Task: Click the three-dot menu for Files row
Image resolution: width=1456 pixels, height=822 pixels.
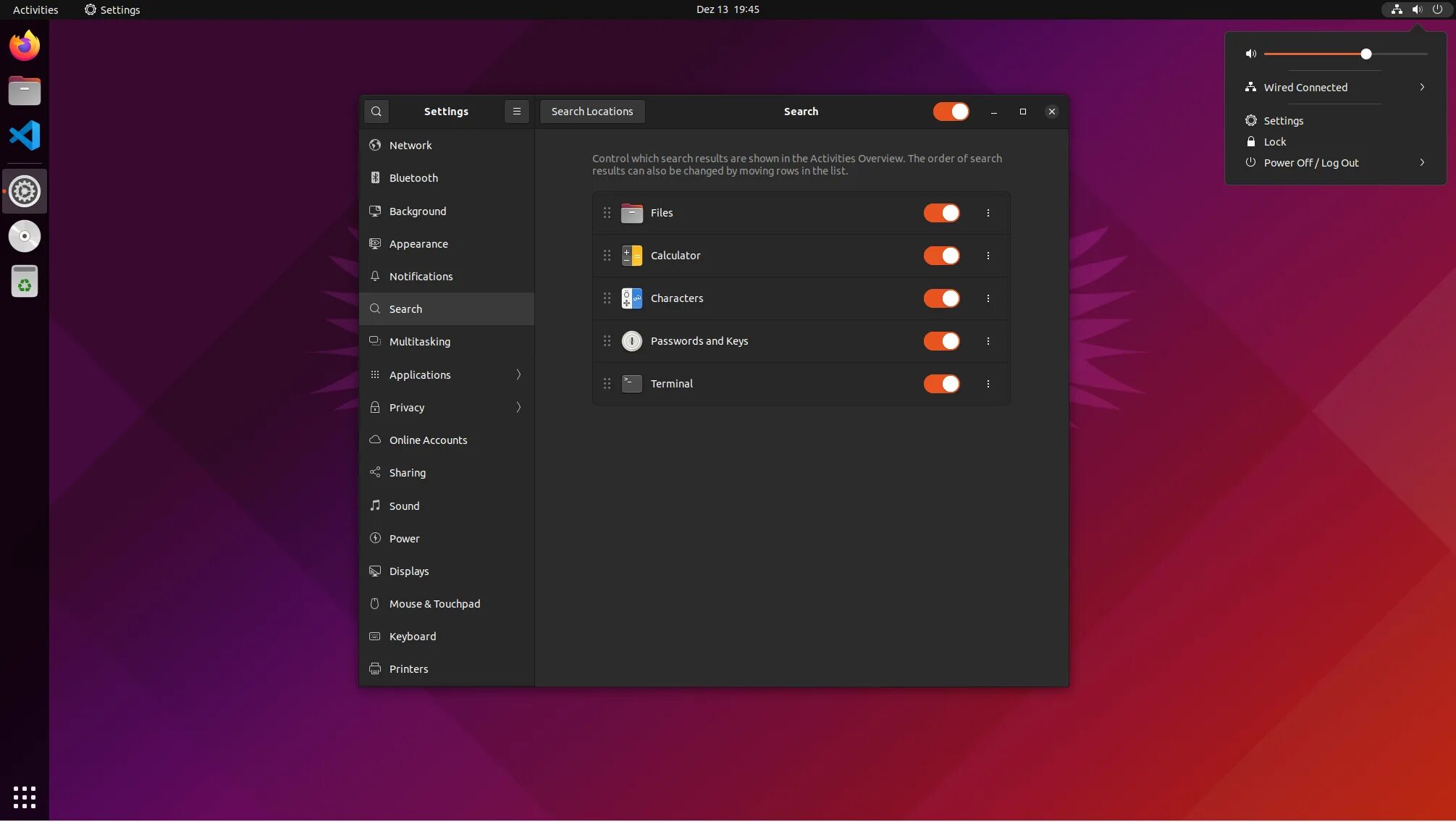Action: tap(988, 213)
